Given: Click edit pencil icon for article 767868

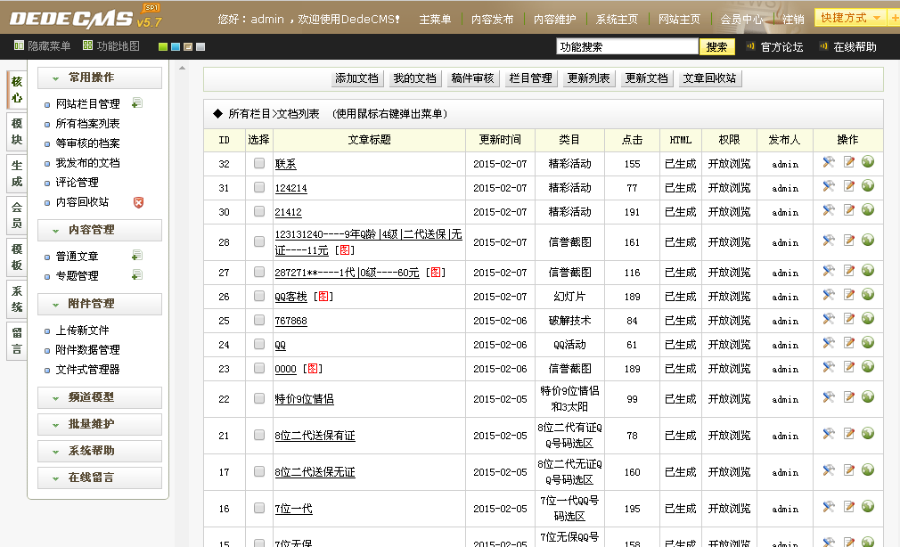Looking at the screenshot, I should click(849, 319).
